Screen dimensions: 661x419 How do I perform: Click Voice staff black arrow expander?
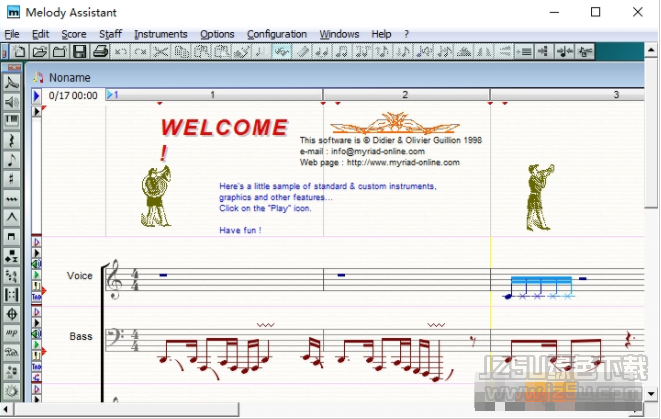[x=37, y=253]
